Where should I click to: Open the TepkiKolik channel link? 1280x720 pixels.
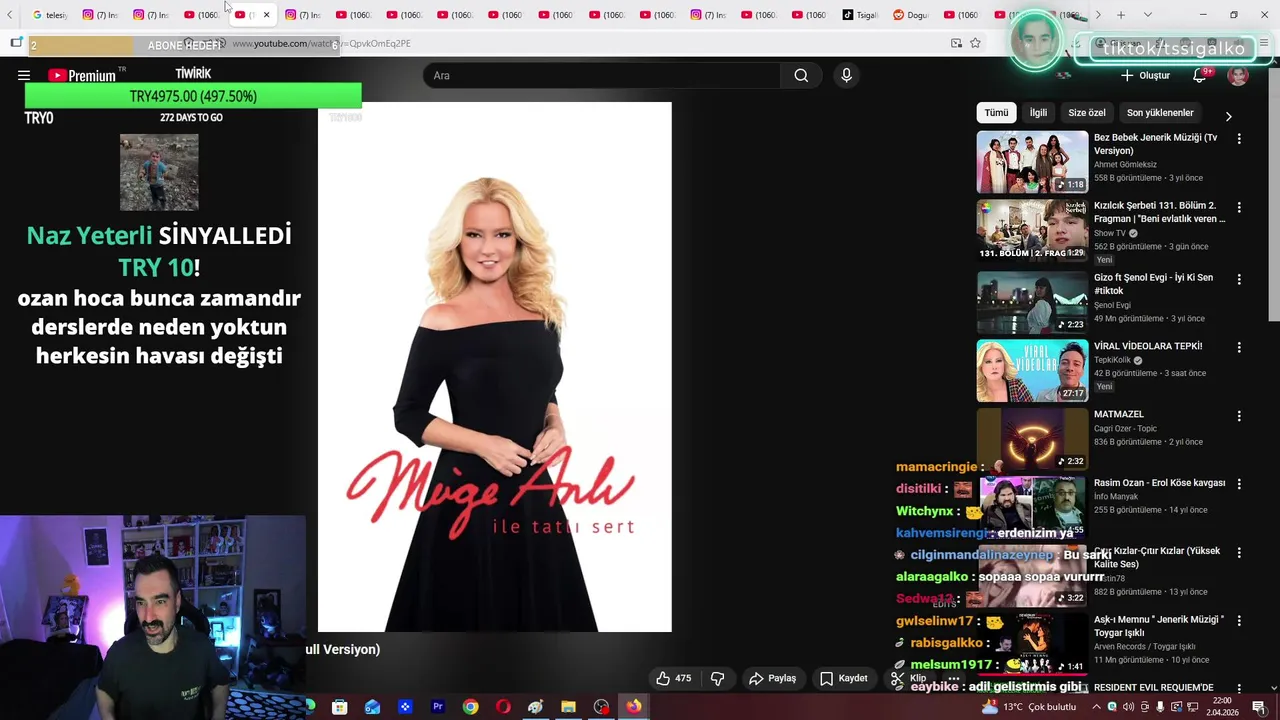pos(1112,360)
